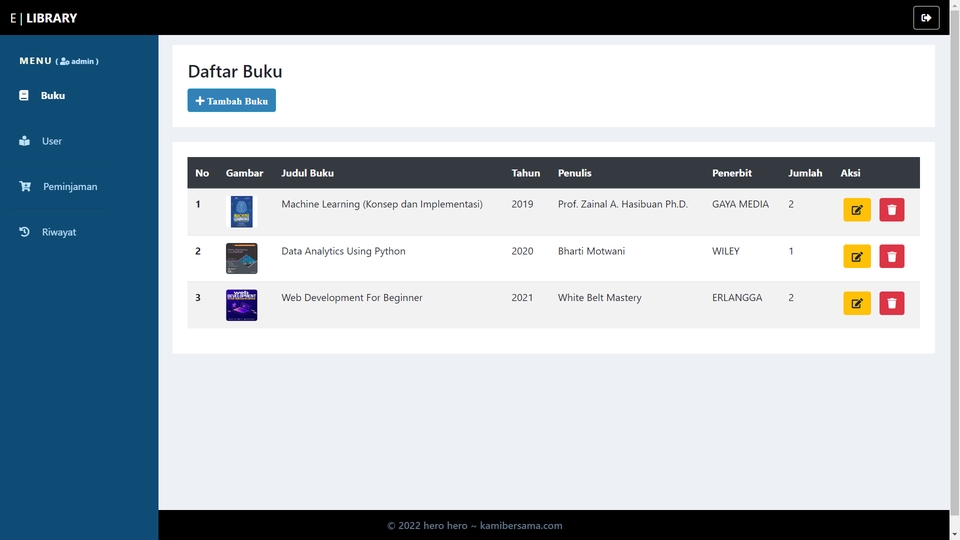960x540 pixels.
Task: Open the Machine Learning book cover thumbnail
Action: (241, 212)
